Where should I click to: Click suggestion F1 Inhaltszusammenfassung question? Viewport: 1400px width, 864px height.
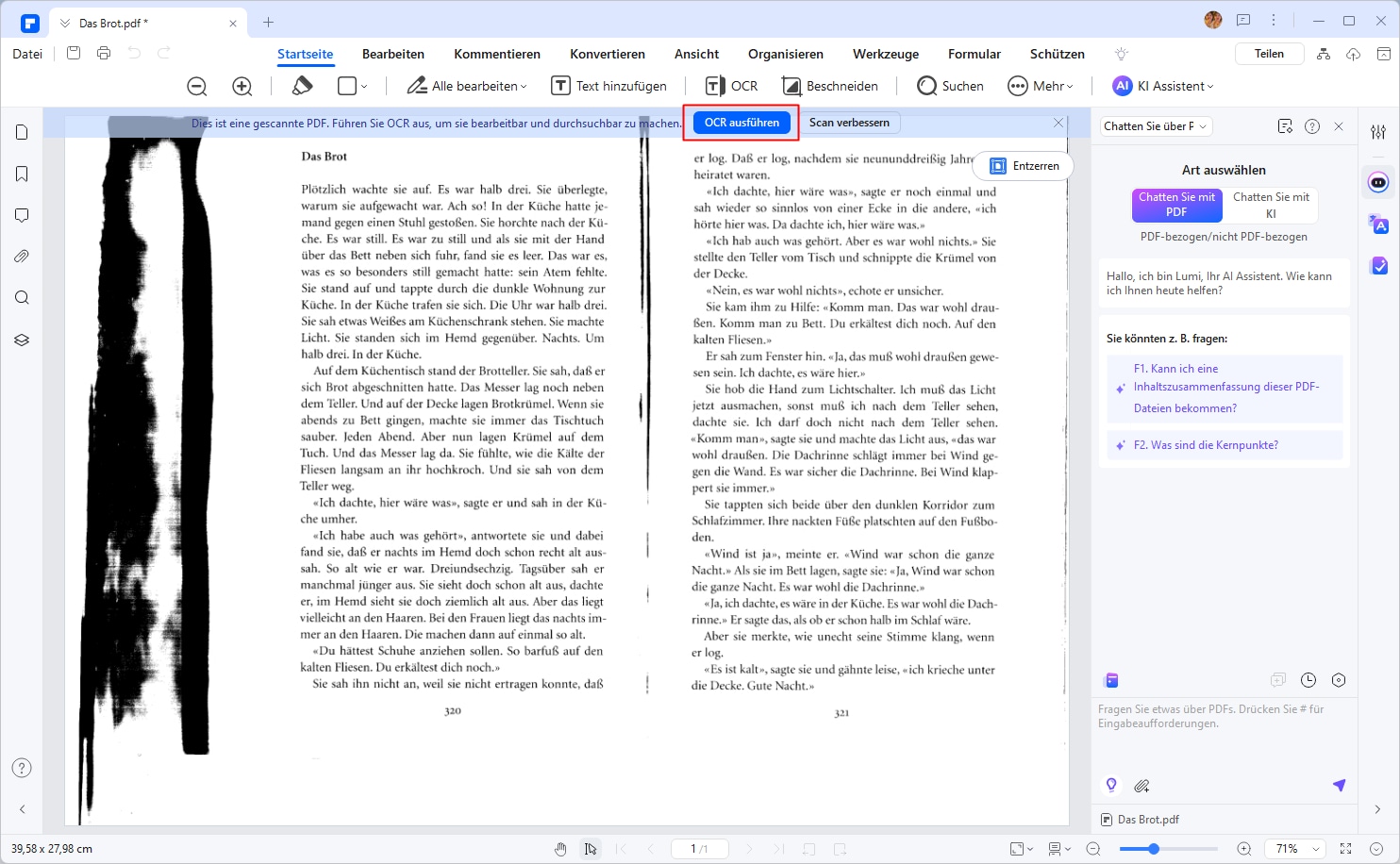pyautogui.click(x=1225, y=389)
